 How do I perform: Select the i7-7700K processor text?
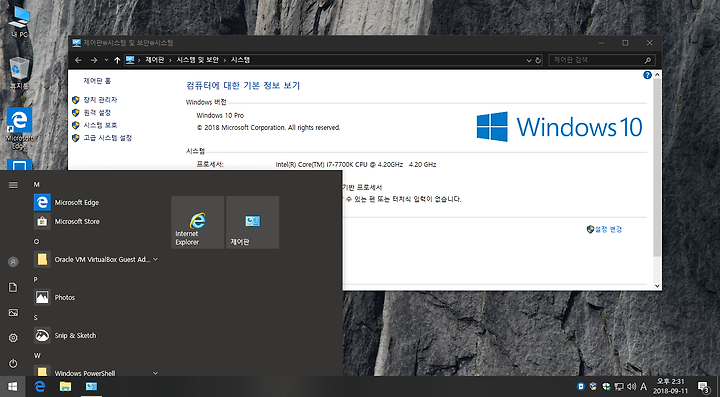coord(356,164)
